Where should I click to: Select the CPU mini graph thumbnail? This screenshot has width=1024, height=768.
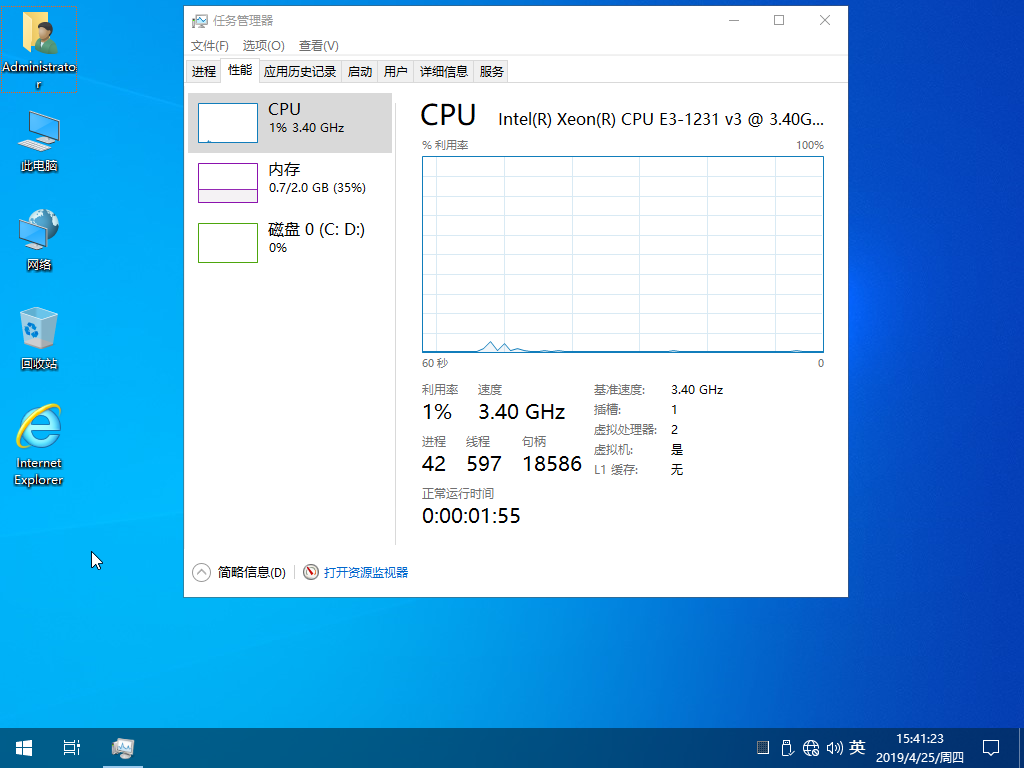click(228, 123)
